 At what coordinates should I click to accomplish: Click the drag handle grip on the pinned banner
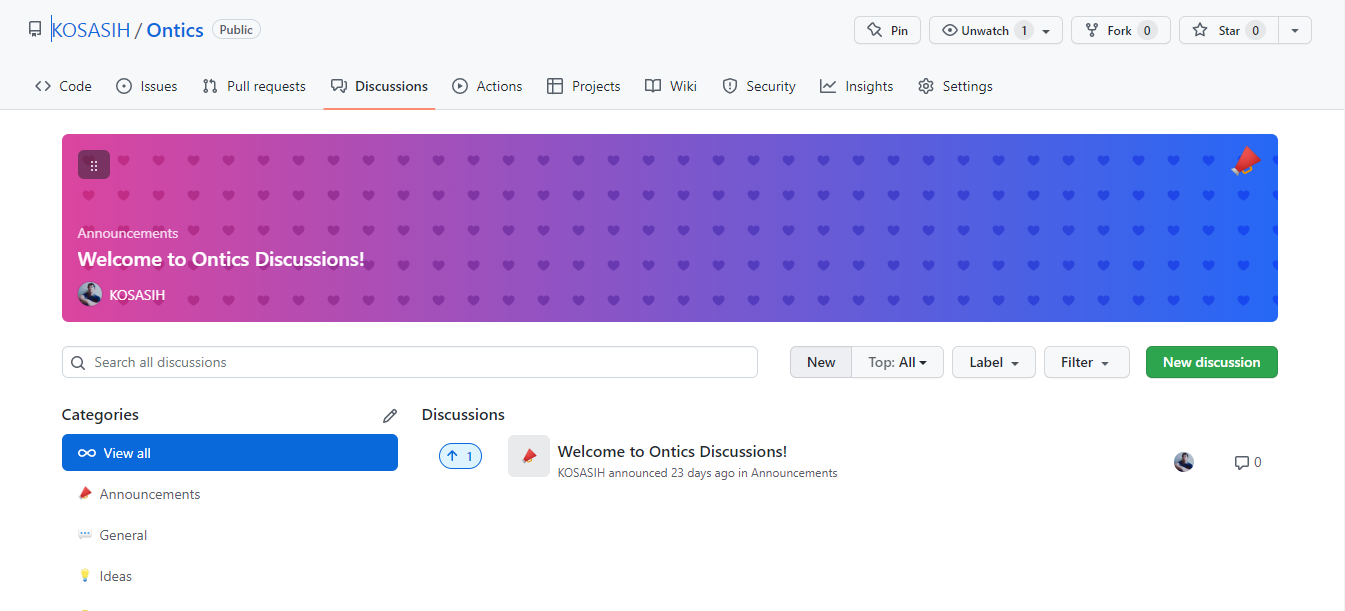pyautogui.click(x=94, y=165)
